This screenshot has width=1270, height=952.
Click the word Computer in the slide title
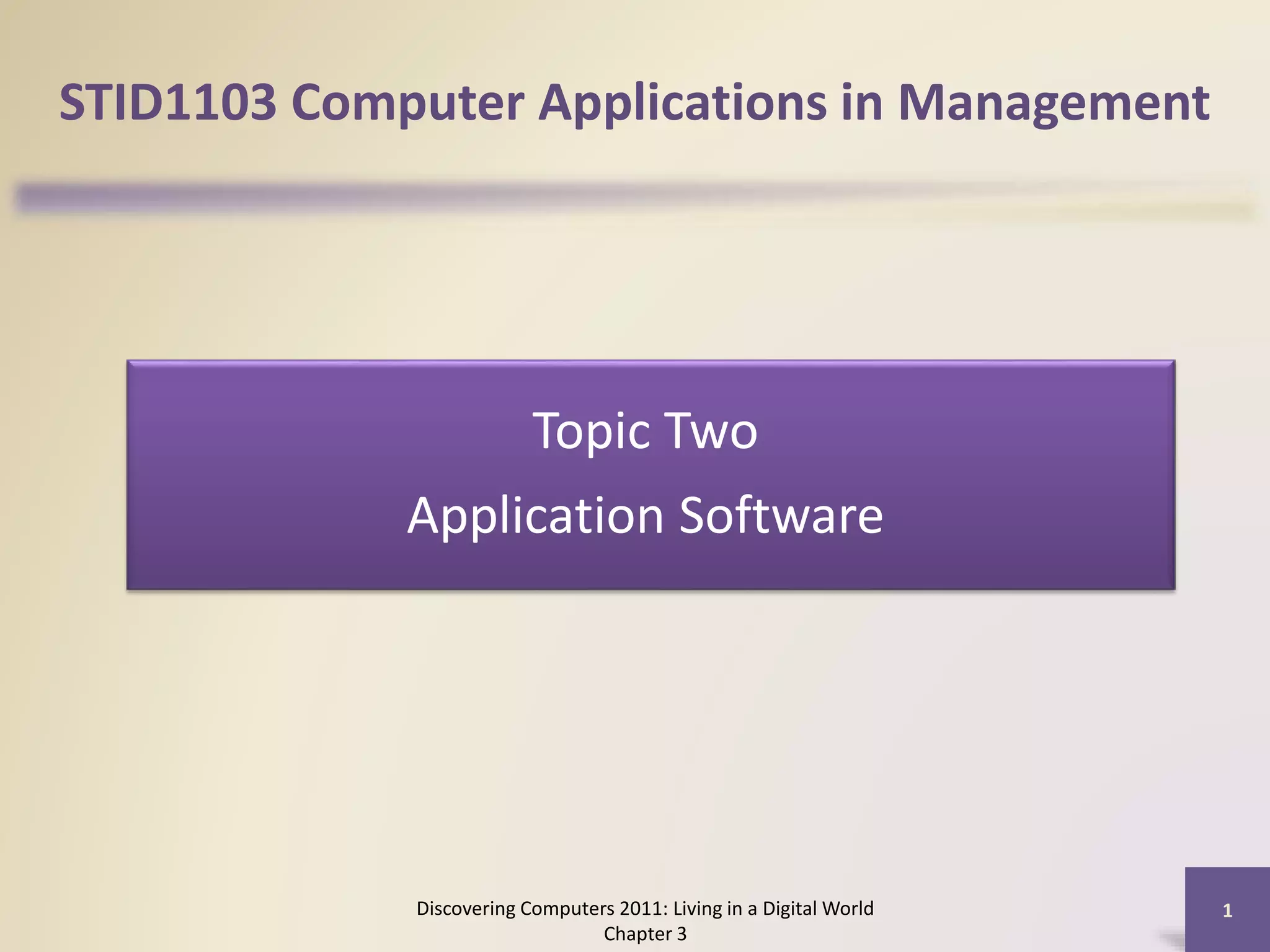click(408, 102)
